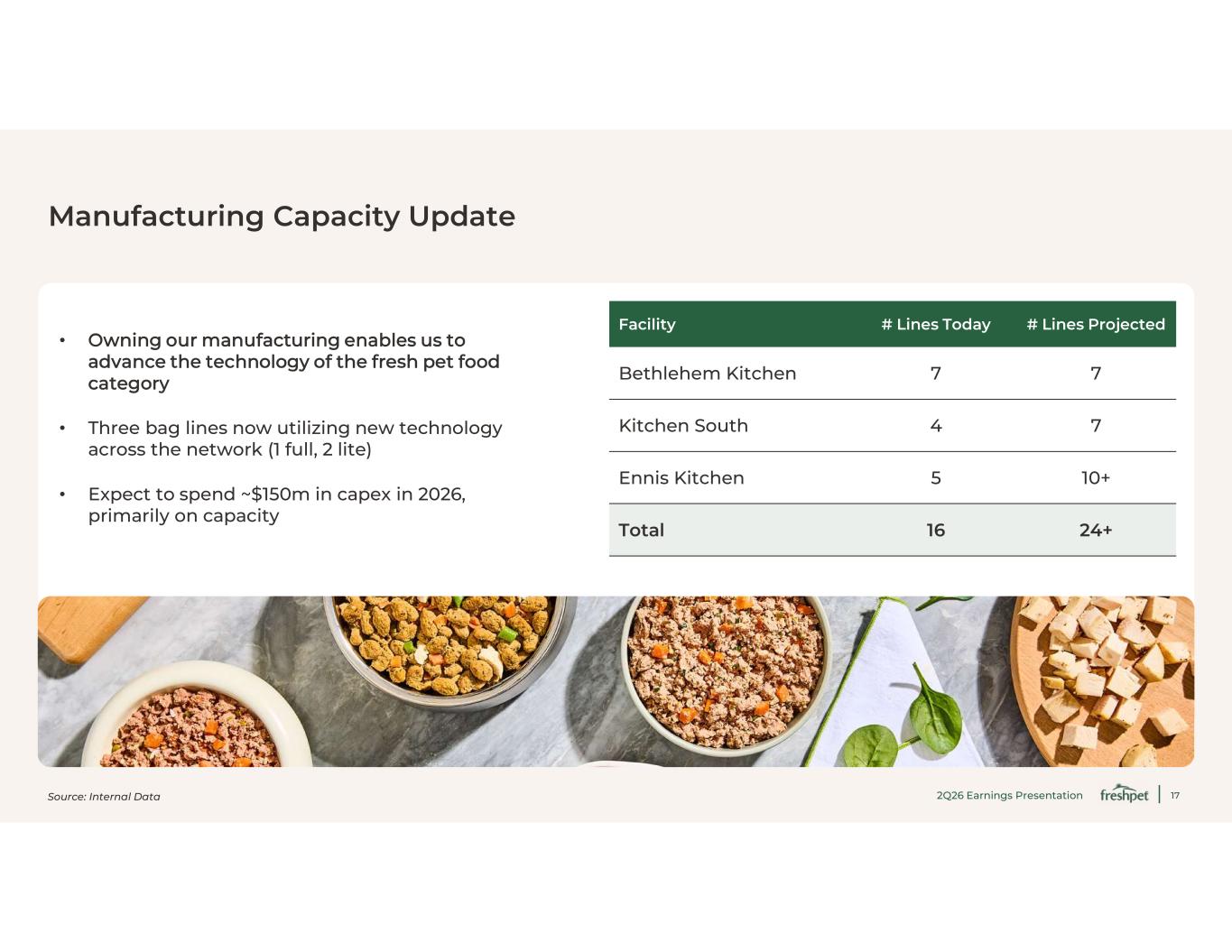Click the Source: Internal Data footnote
Viewport: 1232px width, 952px height.
[x=104, y=797]
